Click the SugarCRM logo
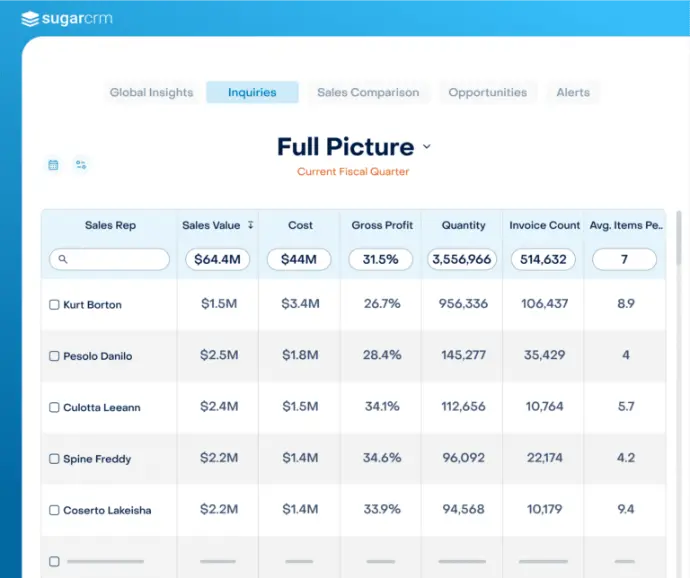The width and height of the screenshot is (690, 578). pyautogui.click(x=67, y=18)
